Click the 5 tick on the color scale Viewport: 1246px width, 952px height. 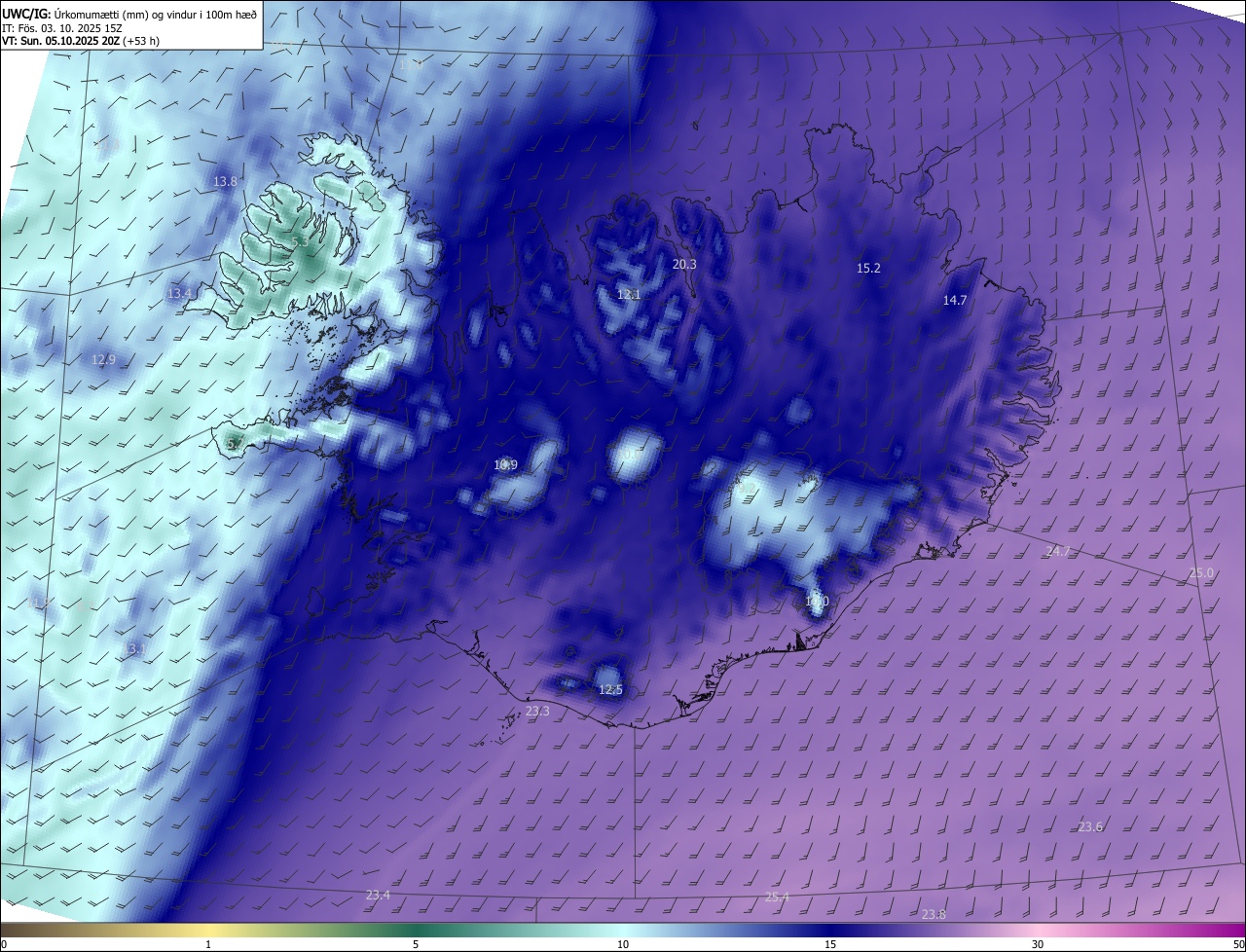click(x=416, y=944)
